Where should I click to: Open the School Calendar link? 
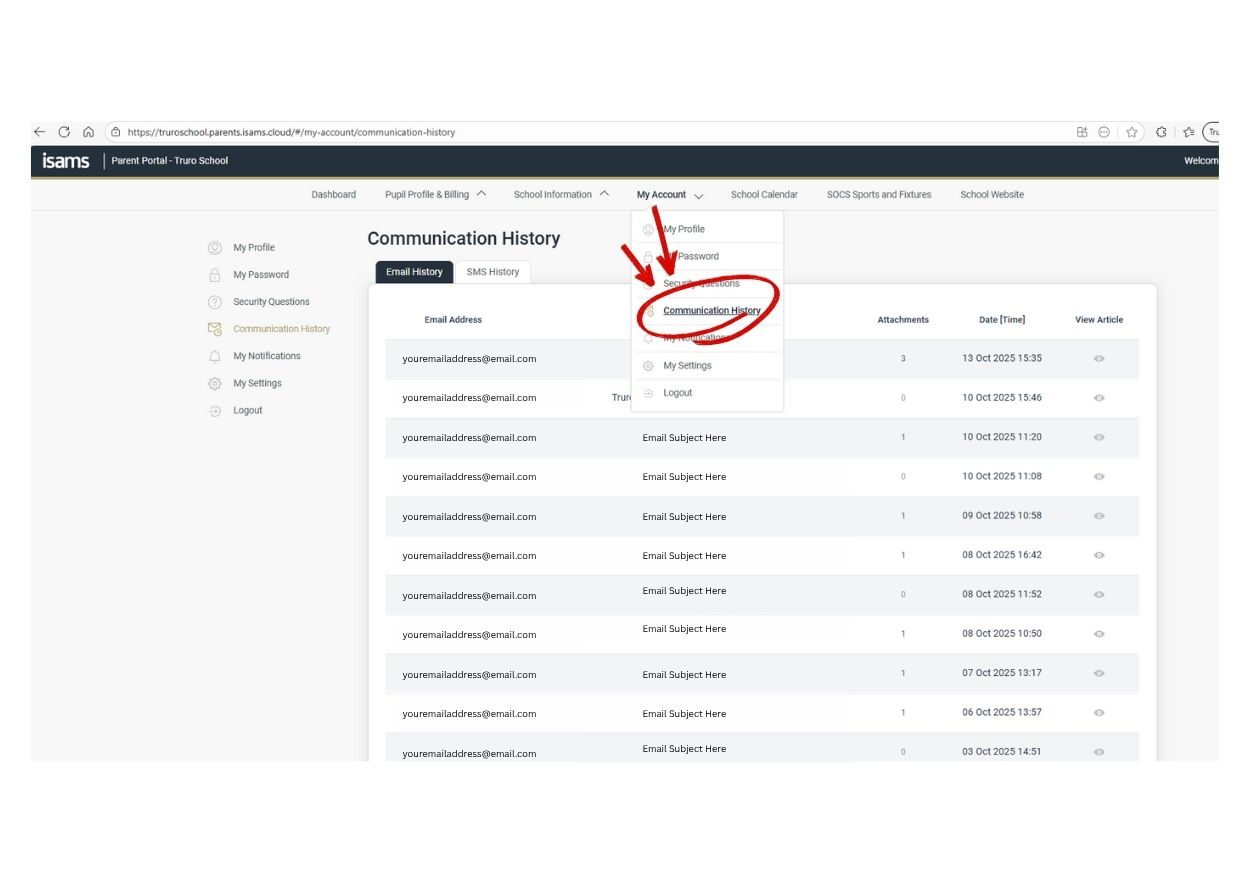click(x=764, y=195)
